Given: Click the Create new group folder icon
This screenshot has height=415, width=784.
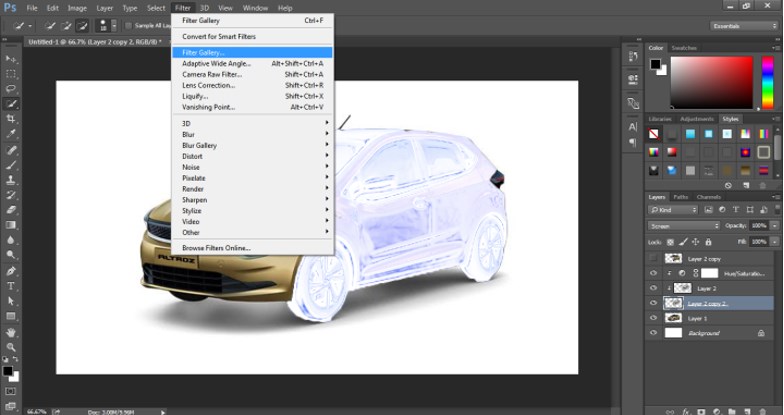Looking at the screenshot, I should tap(731, 412).
